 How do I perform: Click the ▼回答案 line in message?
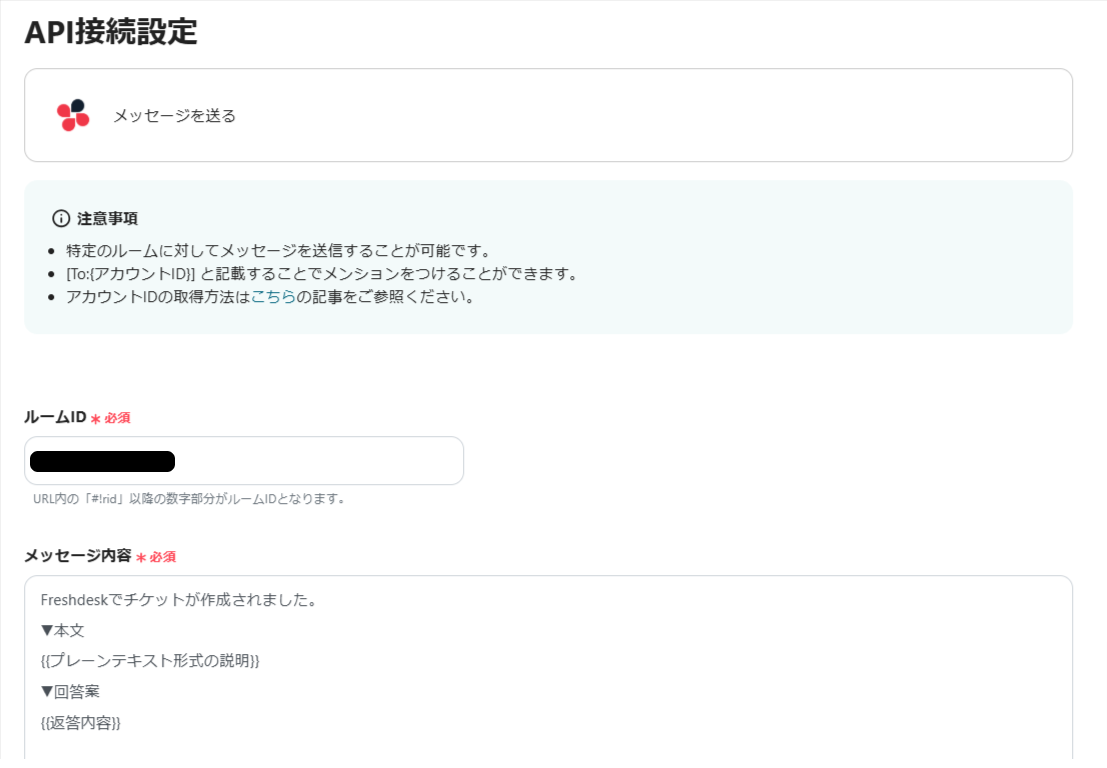[x=70, y=692]
